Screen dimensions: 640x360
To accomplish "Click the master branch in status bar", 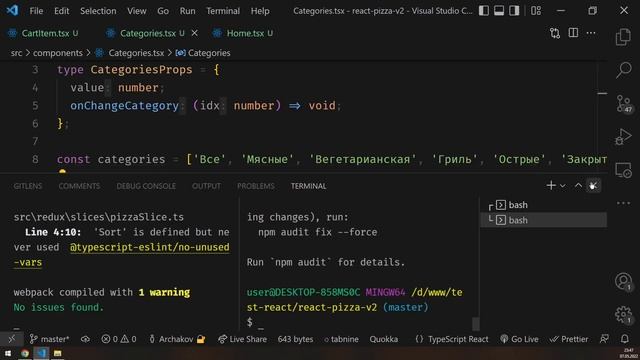I will point(49,339).
